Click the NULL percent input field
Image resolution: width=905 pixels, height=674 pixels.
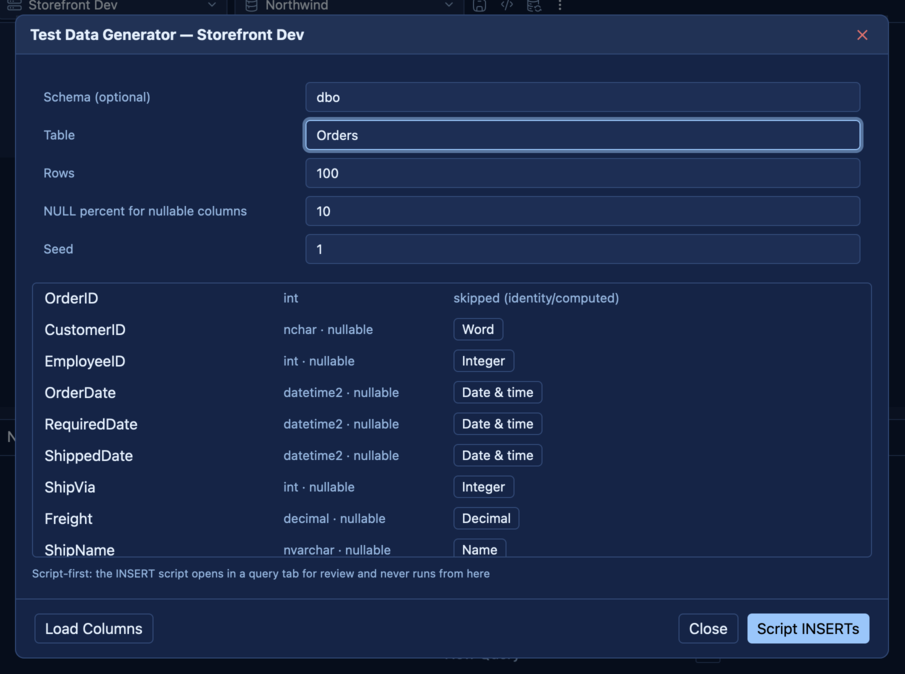pyautogui.click(x=582, y=211)
